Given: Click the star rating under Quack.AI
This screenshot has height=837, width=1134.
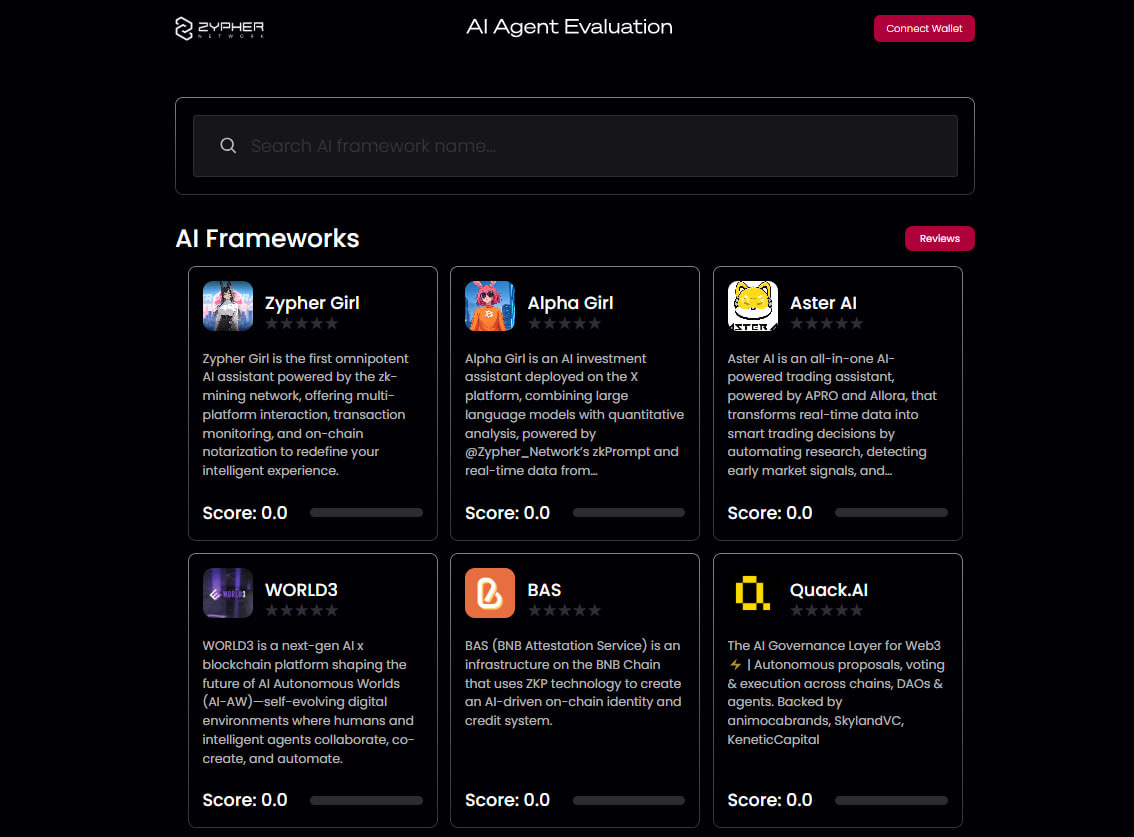Looking at the screenshot, I should [x=827, y=611].
